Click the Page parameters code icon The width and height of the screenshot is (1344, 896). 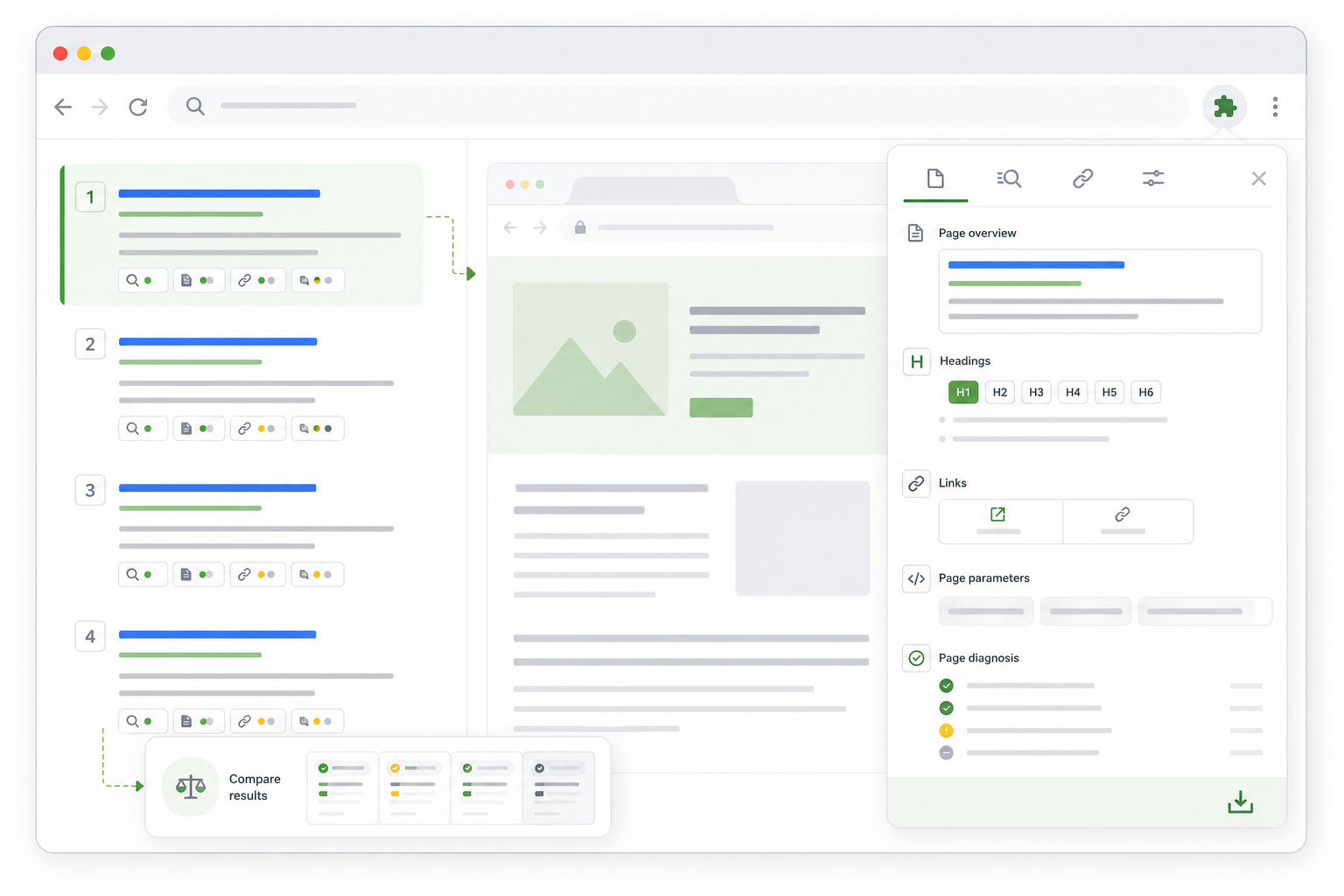click(916, 578)
